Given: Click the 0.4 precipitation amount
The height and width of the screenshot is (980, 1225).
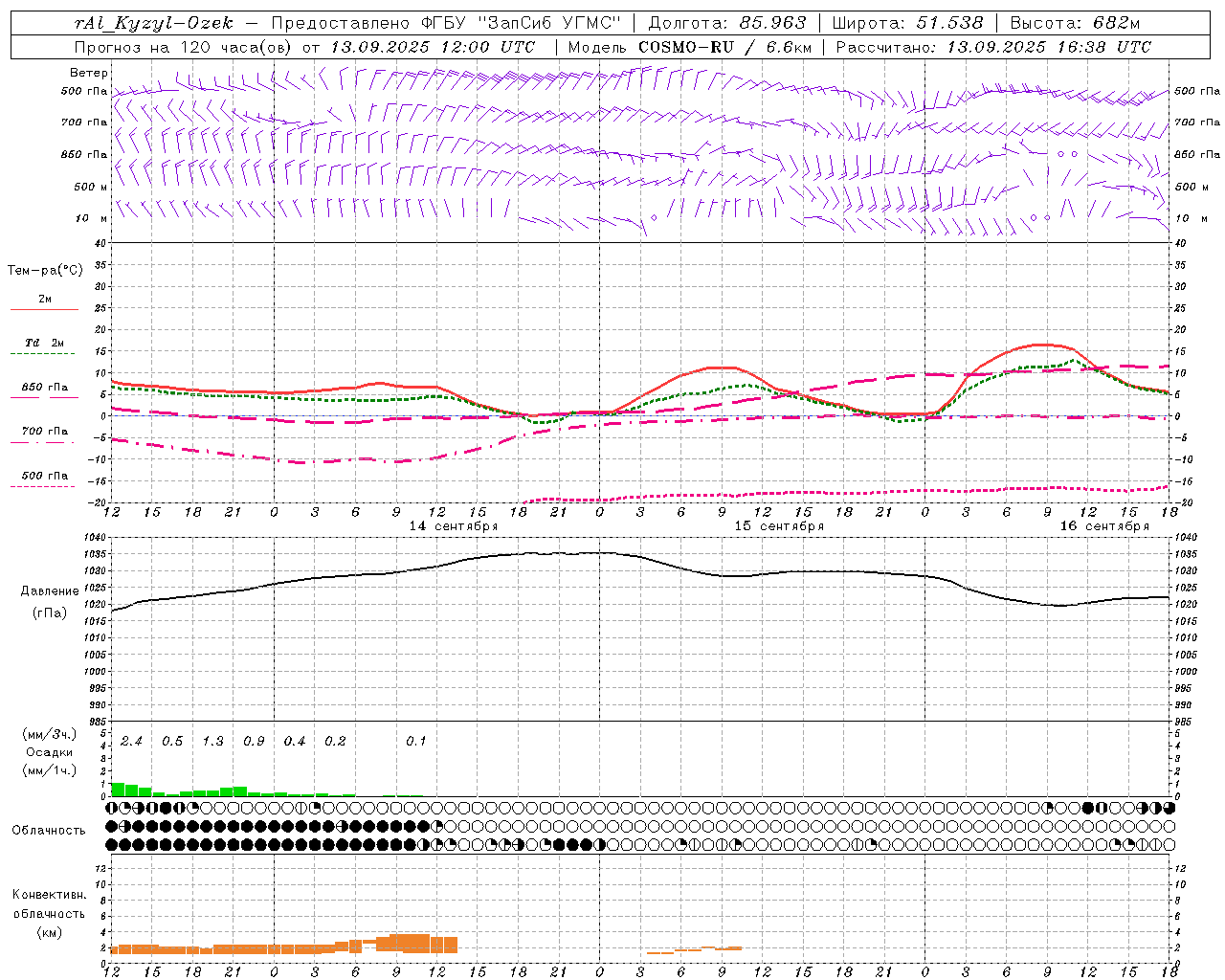Looking at the screenshot, I should pos(294,742).
